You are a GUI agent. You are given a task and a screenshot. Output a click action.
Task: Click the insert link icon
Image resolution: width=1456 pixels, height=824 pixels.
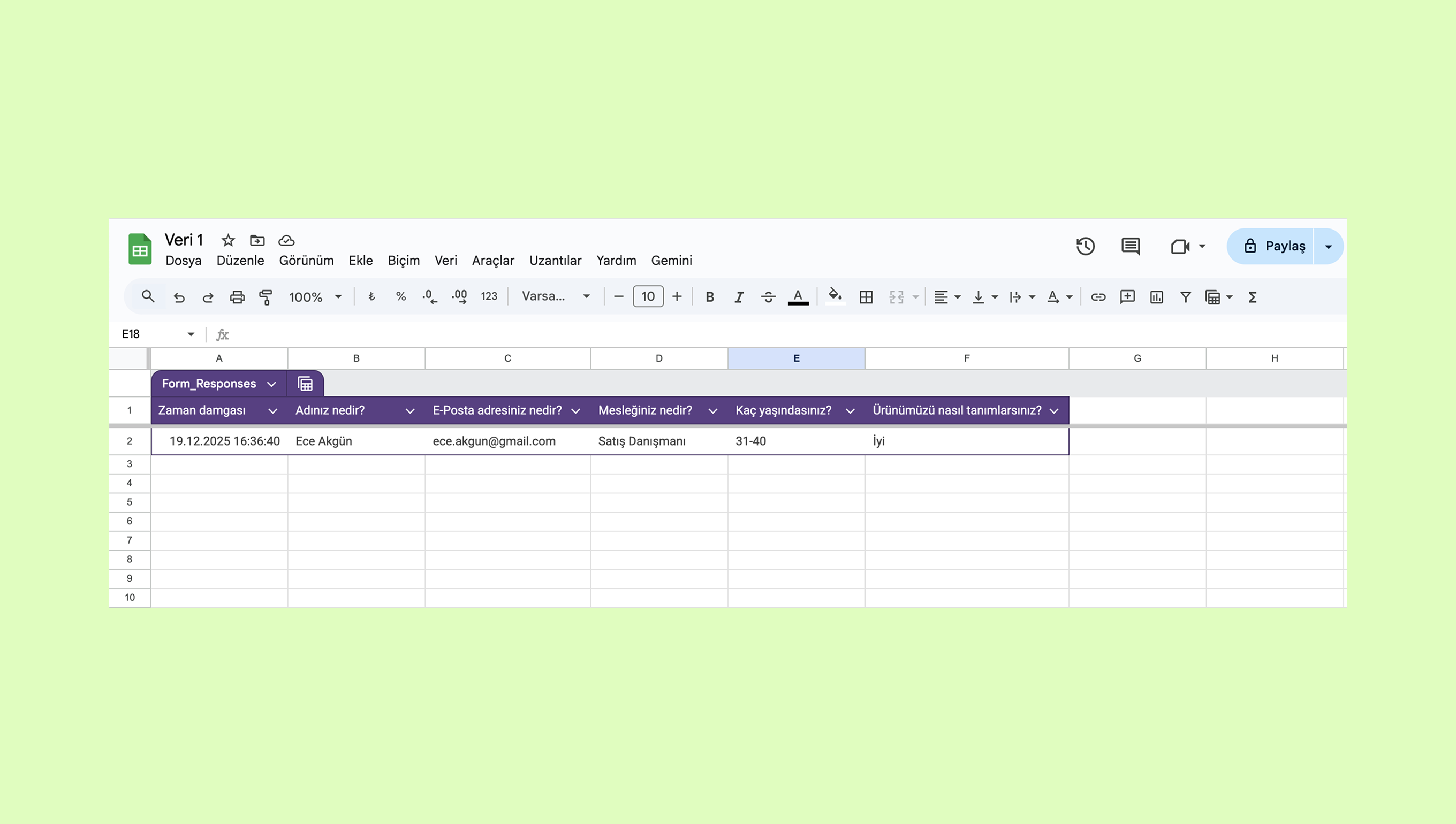[1098, 297]
